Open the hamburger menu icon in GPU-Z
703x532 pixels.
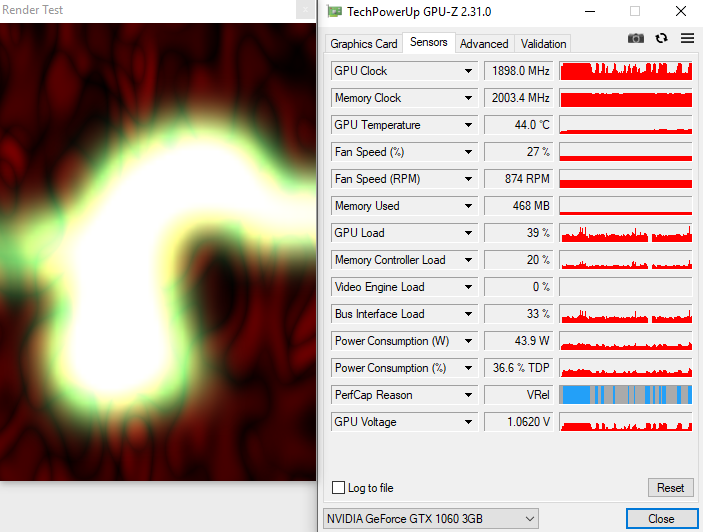tap(687, 38)
